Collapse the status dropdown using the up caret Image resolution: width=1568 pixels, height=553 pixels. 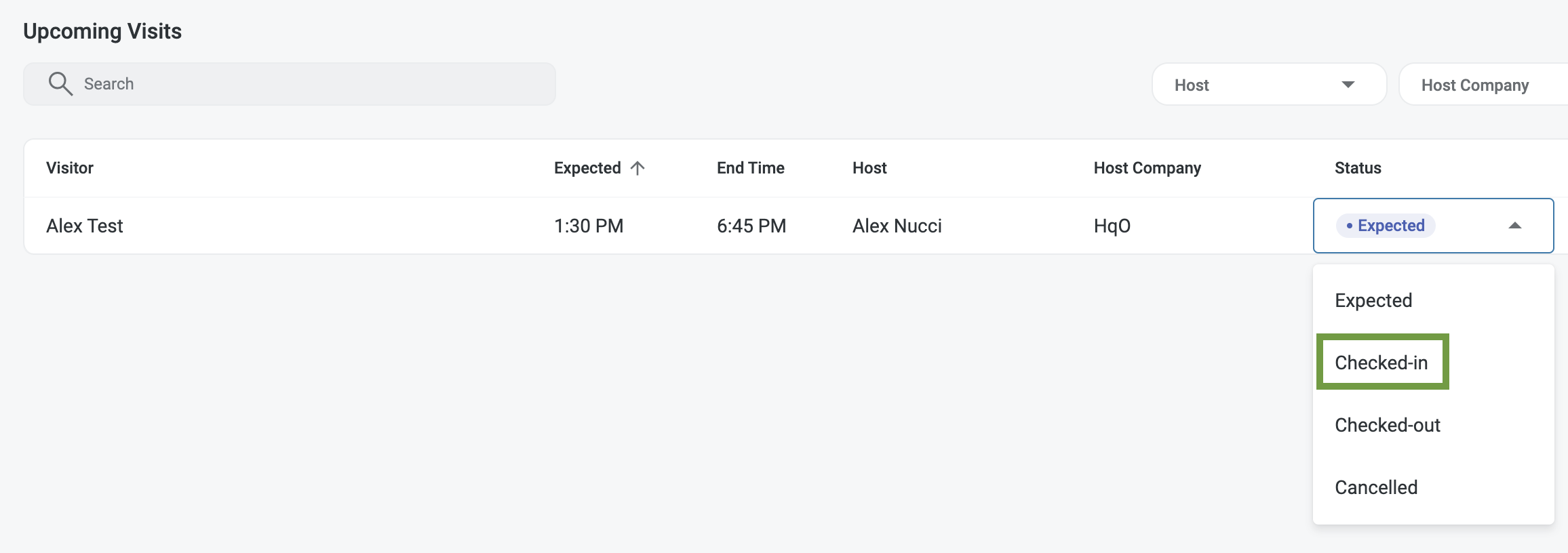(x=1514, y=226)
